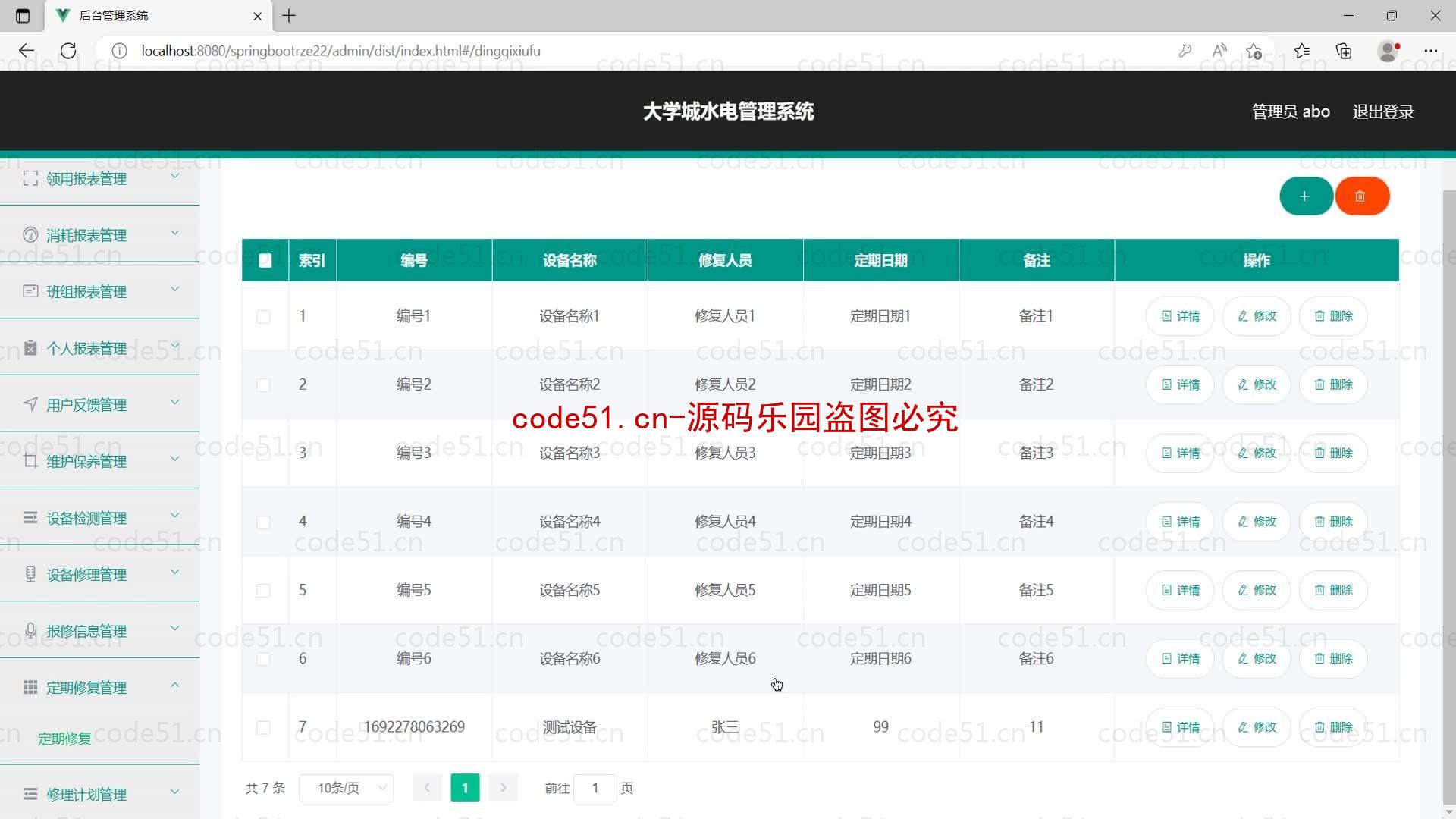Click the site information icon before the URL
1456x819 pixels.
pyautogui.click(x=119, y=51)
